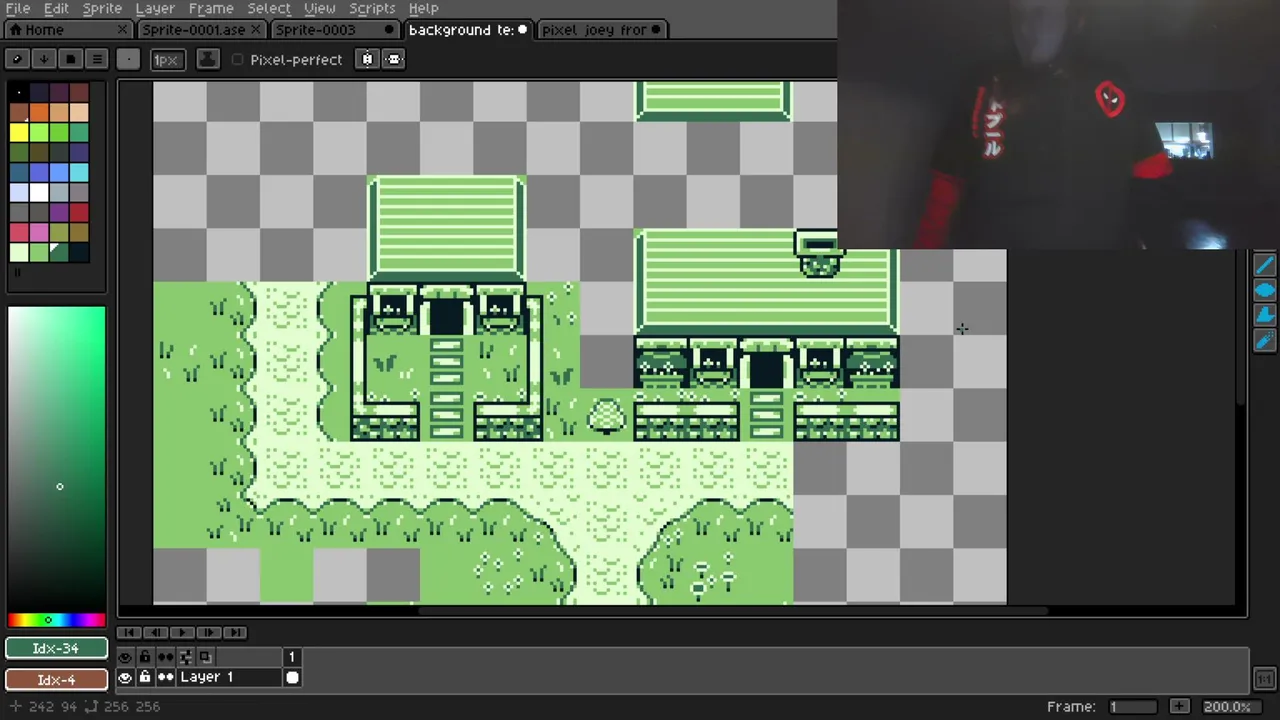Select the Blur/Jumble tool icon
The width and height of the screenshot is (1280, 720).
(x=1265, y=341)
